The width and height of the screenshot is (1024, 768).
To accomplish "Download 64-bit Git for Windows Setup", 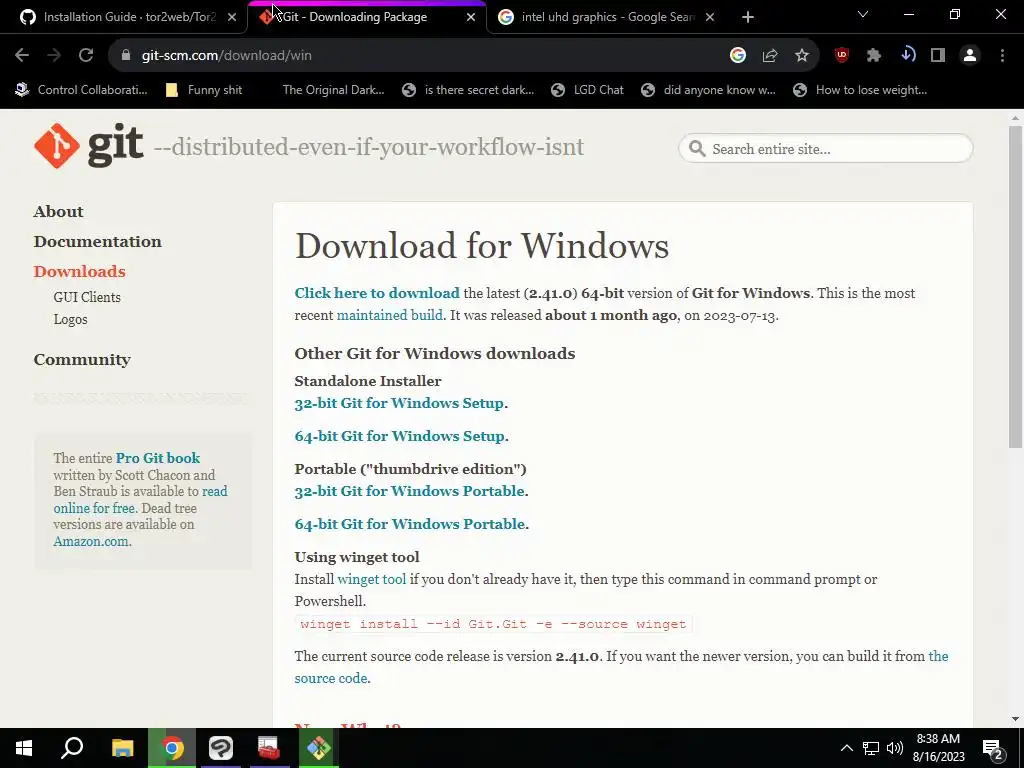I will coord(400,436).
